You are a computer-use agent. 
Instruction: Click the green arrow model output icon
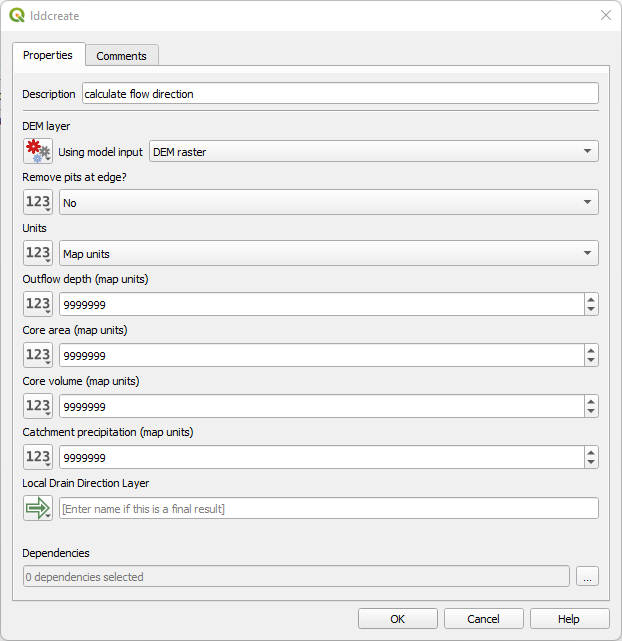(38, 508)
